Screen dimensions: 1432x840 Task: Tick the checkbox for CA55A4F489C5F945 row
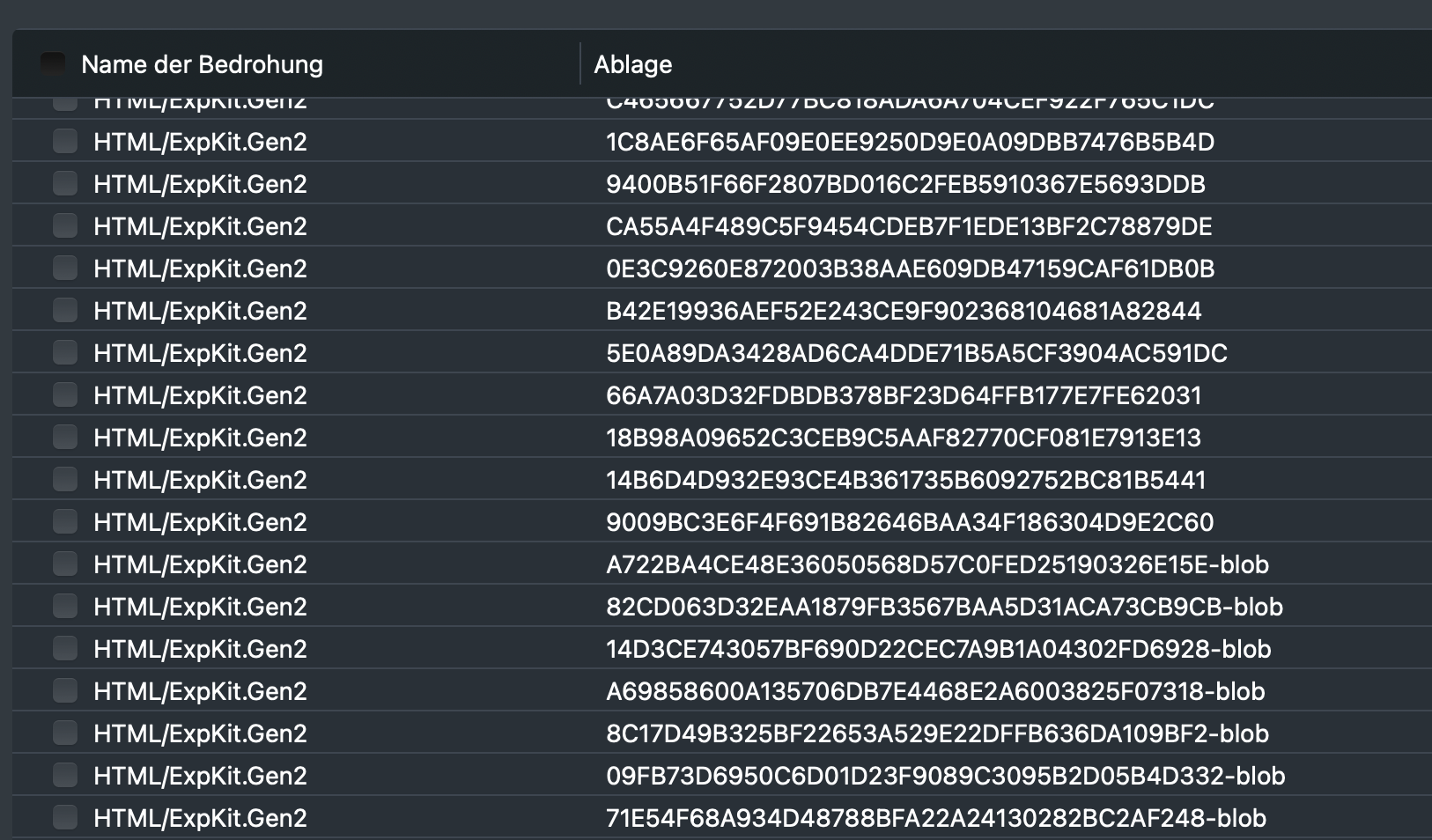[x=65, y=225]
